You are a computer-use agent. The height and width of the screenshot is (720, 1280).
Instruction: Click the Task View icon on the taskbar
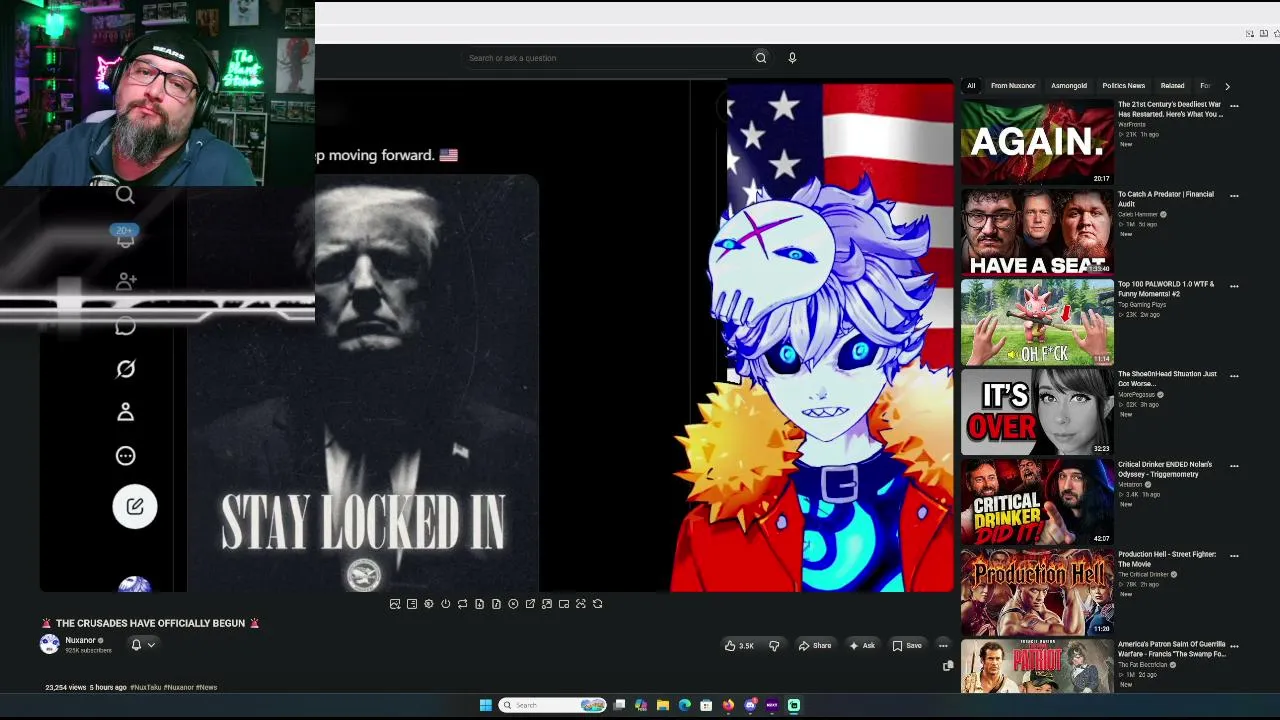[619, 705]
